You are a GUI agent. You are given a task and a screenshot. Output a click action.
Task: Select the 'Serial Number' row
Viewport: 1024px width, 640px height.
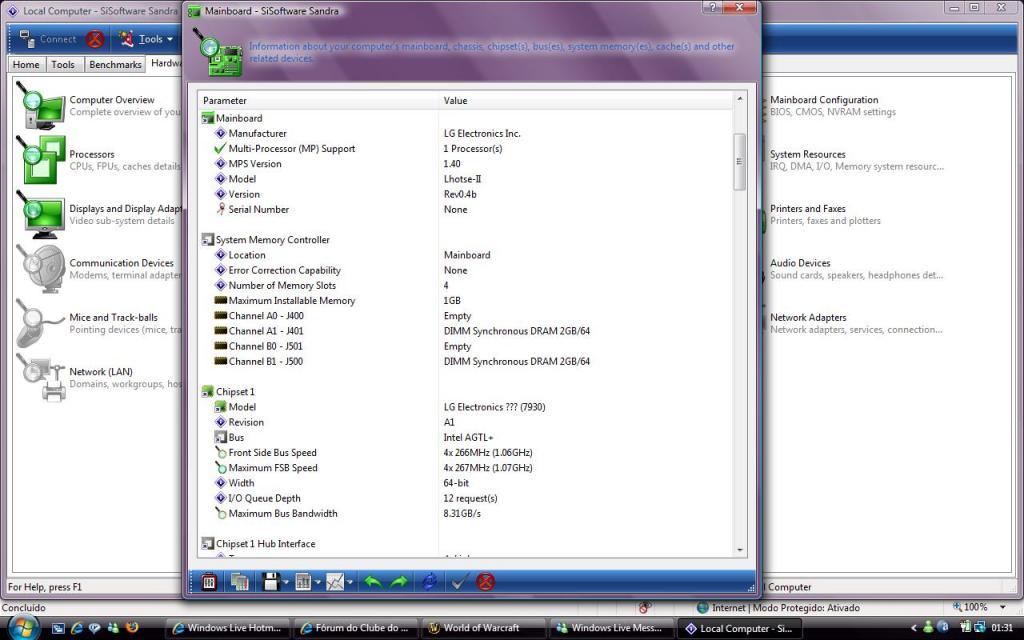click(x=465, y=210)
